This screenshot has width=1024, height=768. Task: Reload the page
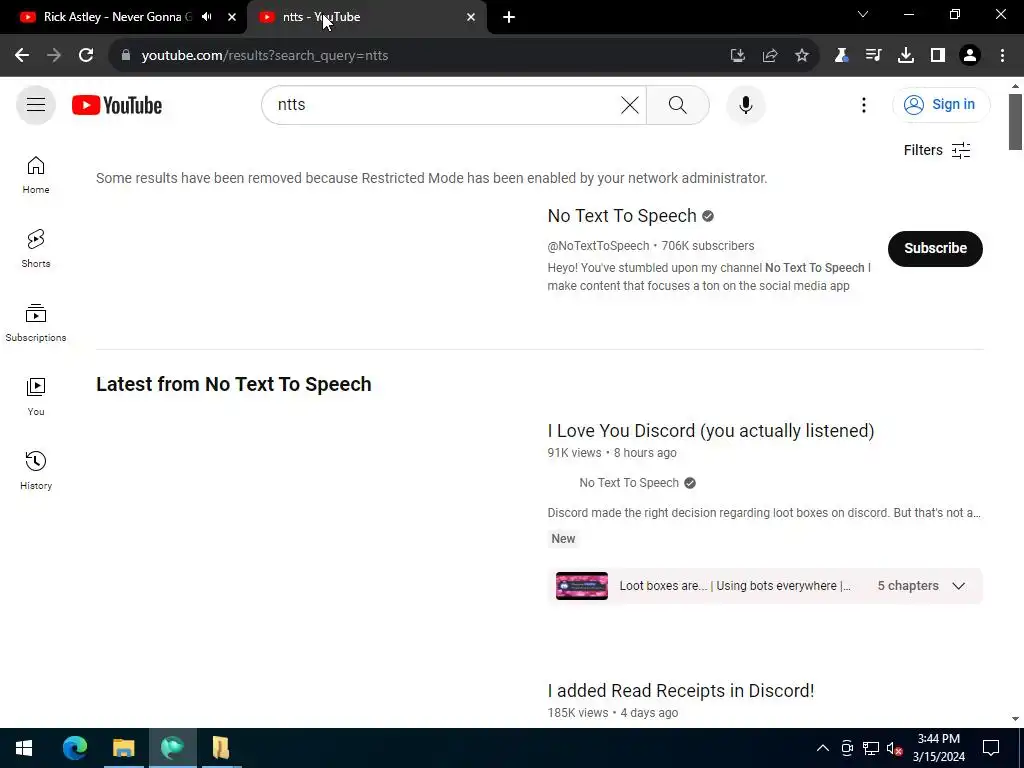point(86,56)
